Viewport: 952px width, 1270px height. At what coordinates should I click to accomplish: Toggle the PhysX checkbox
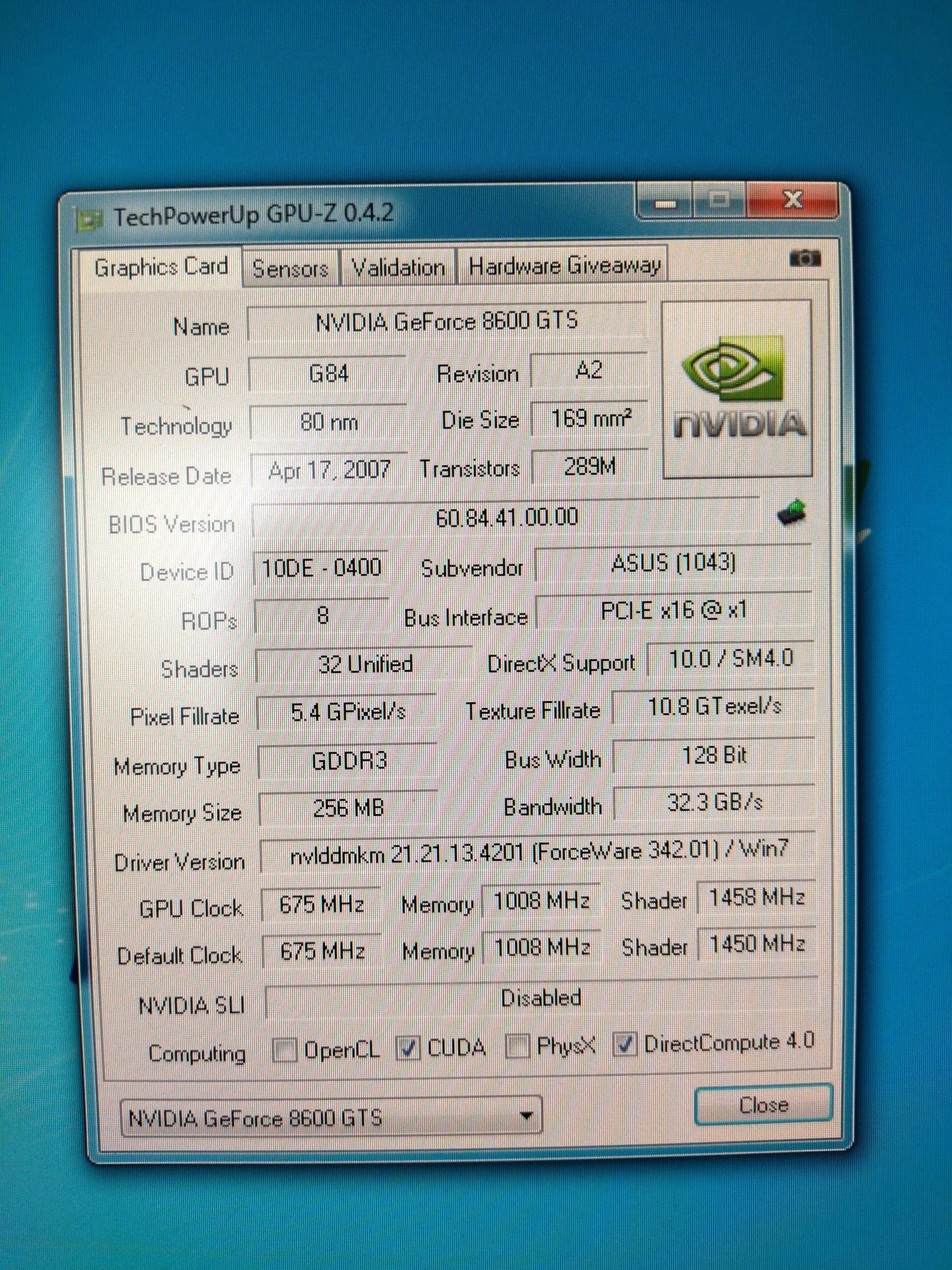(x=517, y=1046)
